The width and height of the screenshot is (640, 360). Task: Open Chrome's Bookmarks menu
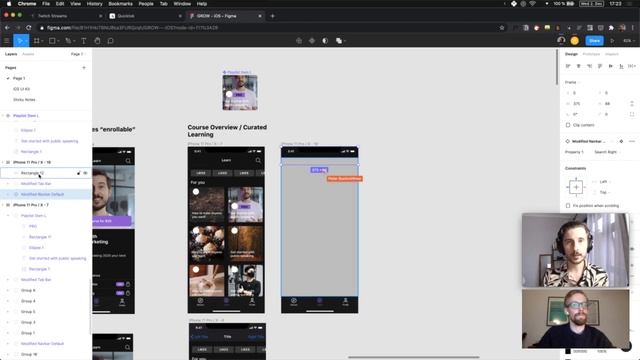click(x=120, y=4)
